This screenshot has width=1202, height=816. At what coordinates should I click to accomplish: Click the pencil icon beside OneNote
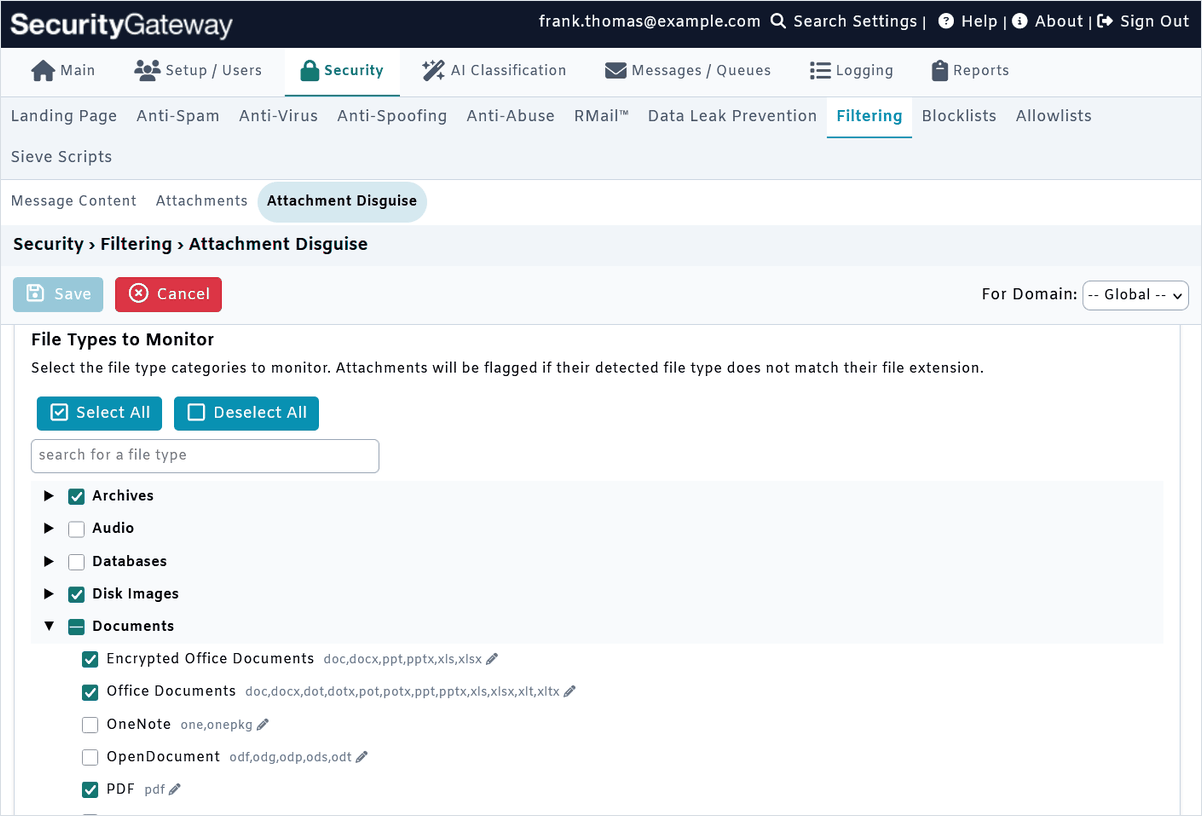coord(263,724)
